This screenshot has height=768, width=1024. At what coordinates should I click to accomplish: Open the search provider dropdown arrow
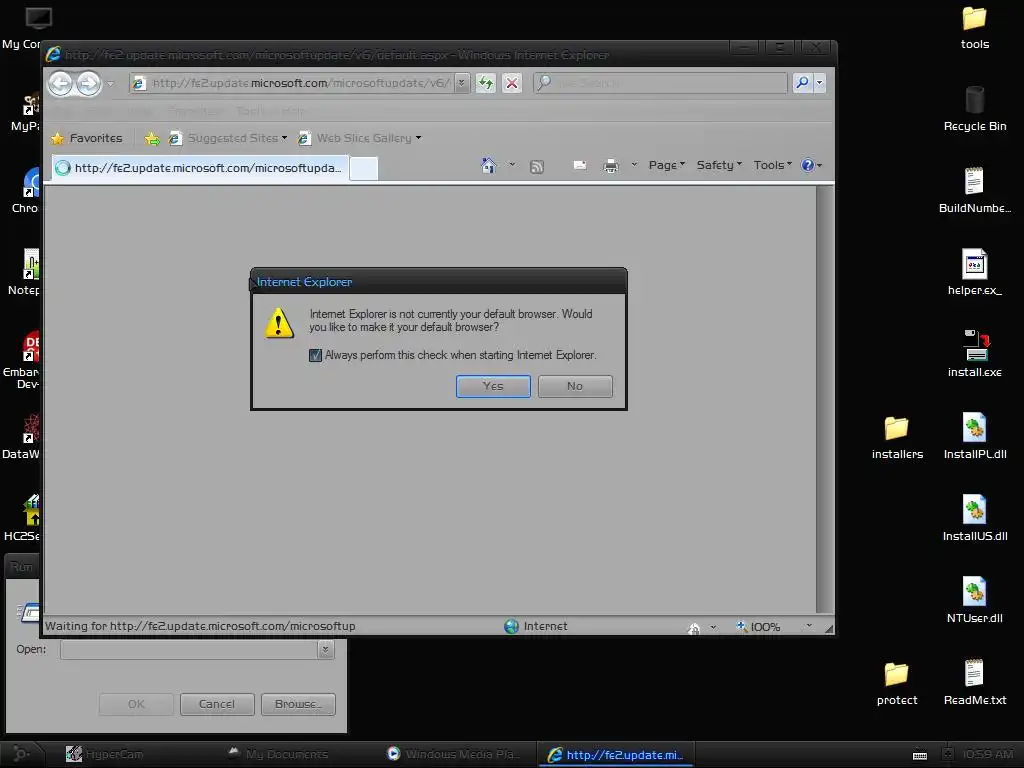[x=820, y=83]
